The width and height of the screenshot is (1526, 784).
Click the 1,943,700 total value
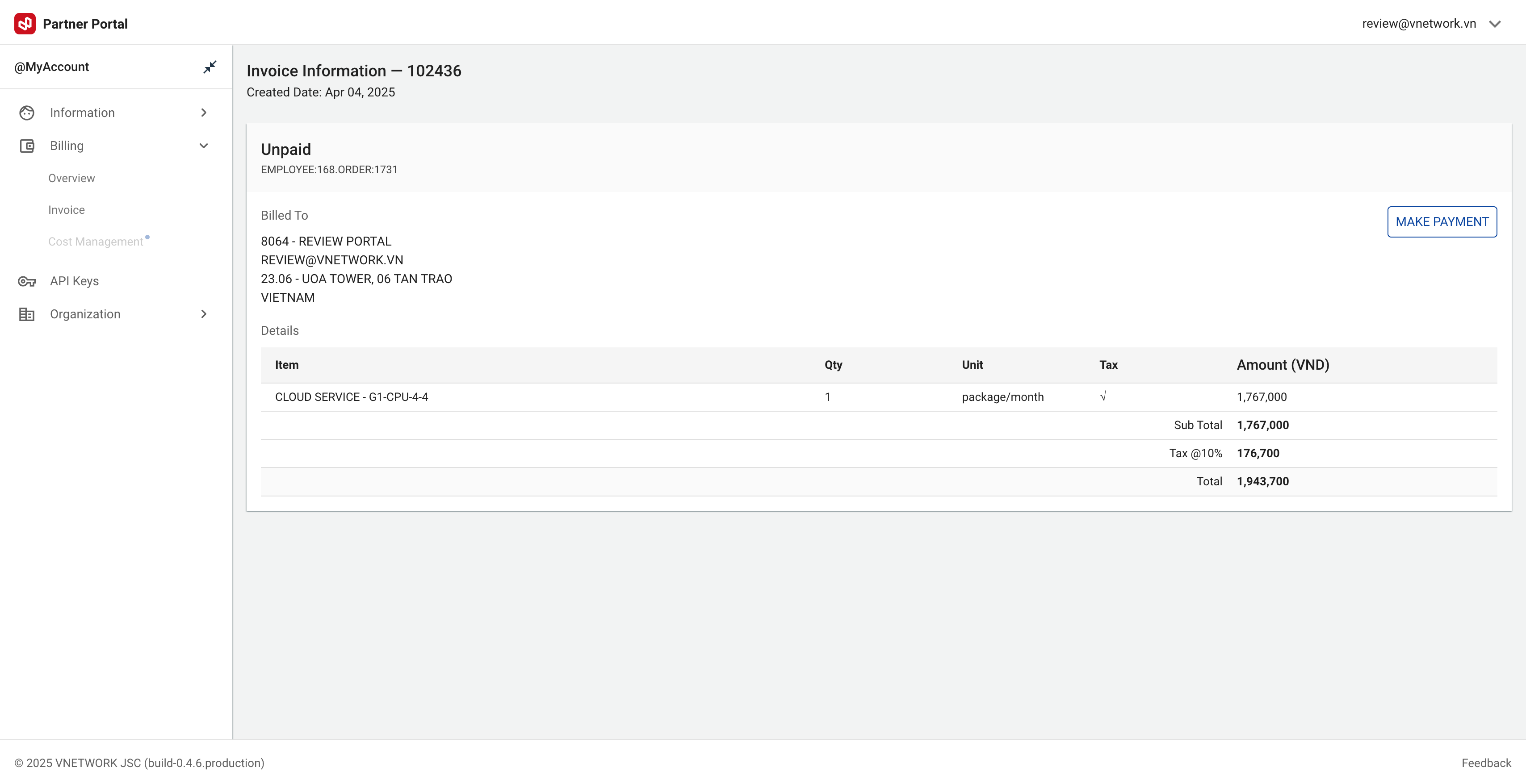(x=1262, y=481)
